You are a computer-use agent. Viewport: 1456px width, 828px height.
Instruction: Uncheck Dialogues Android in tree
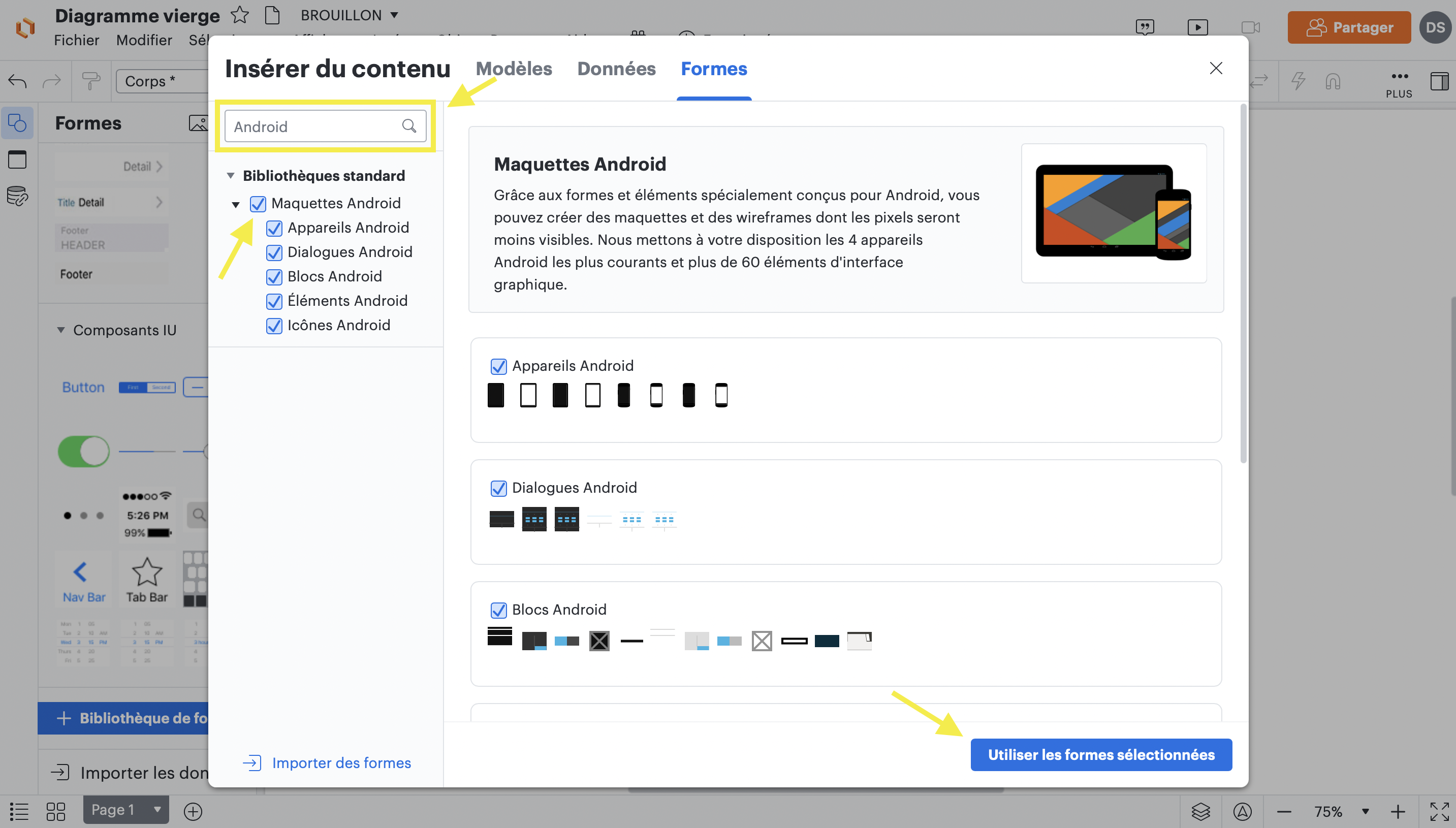[274, 252]
